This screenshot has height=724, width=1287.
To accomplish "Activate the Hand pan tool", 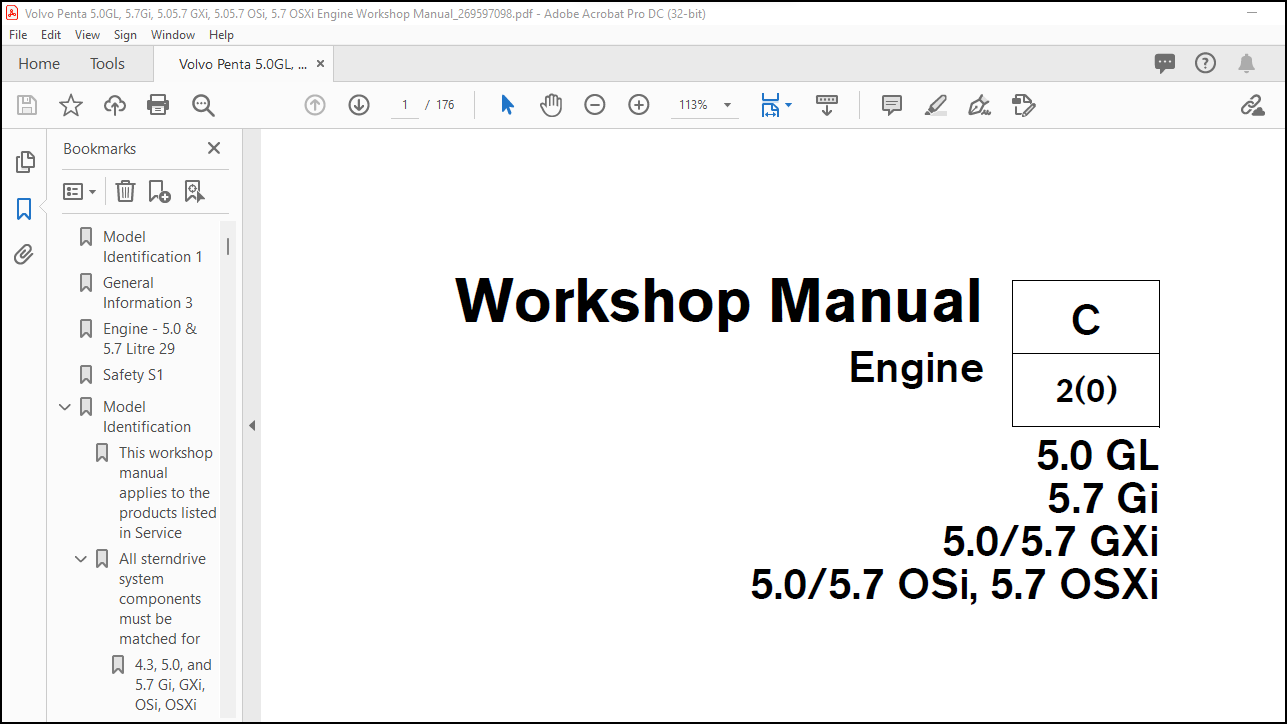I will 551,105.
